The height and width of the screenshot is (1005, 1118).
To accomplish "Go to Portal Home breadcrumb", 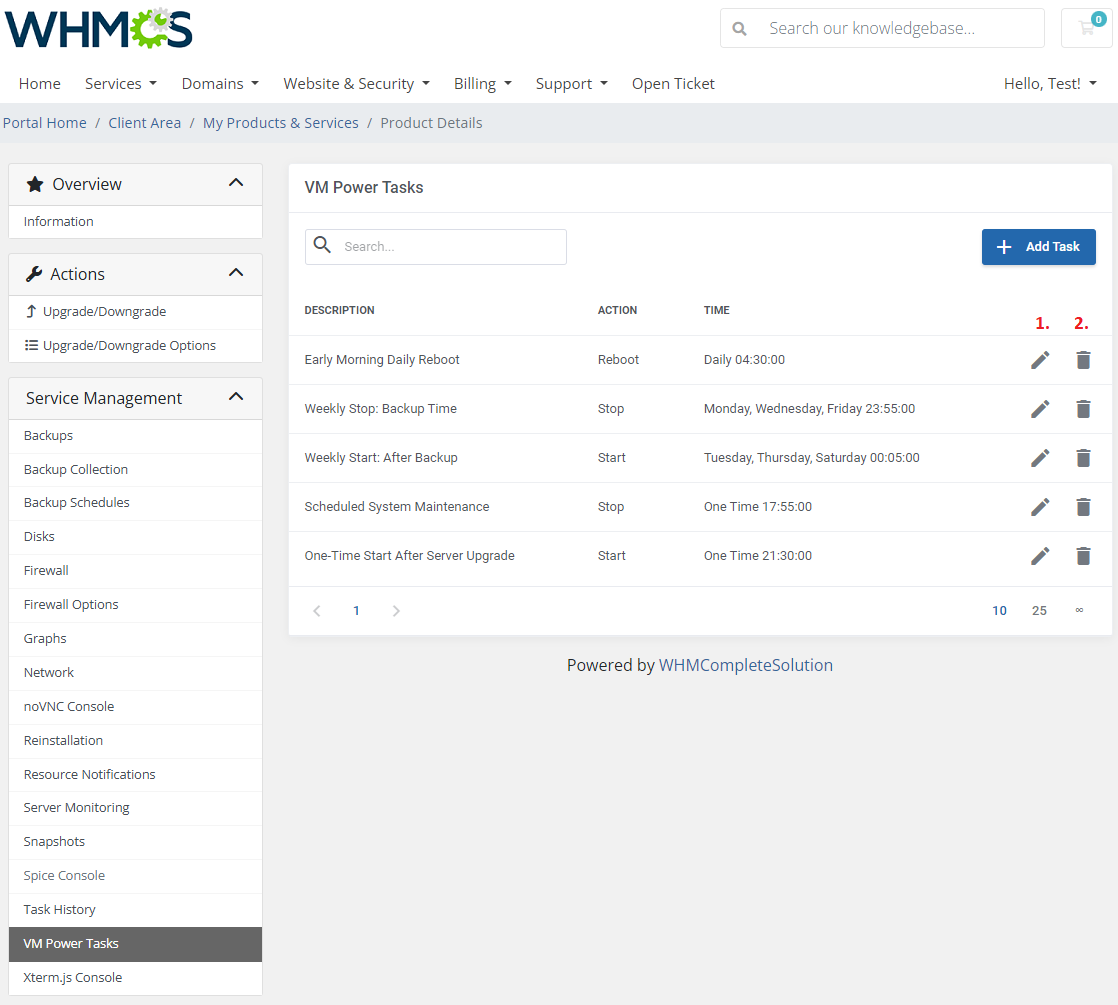I will tap(45, 123).
